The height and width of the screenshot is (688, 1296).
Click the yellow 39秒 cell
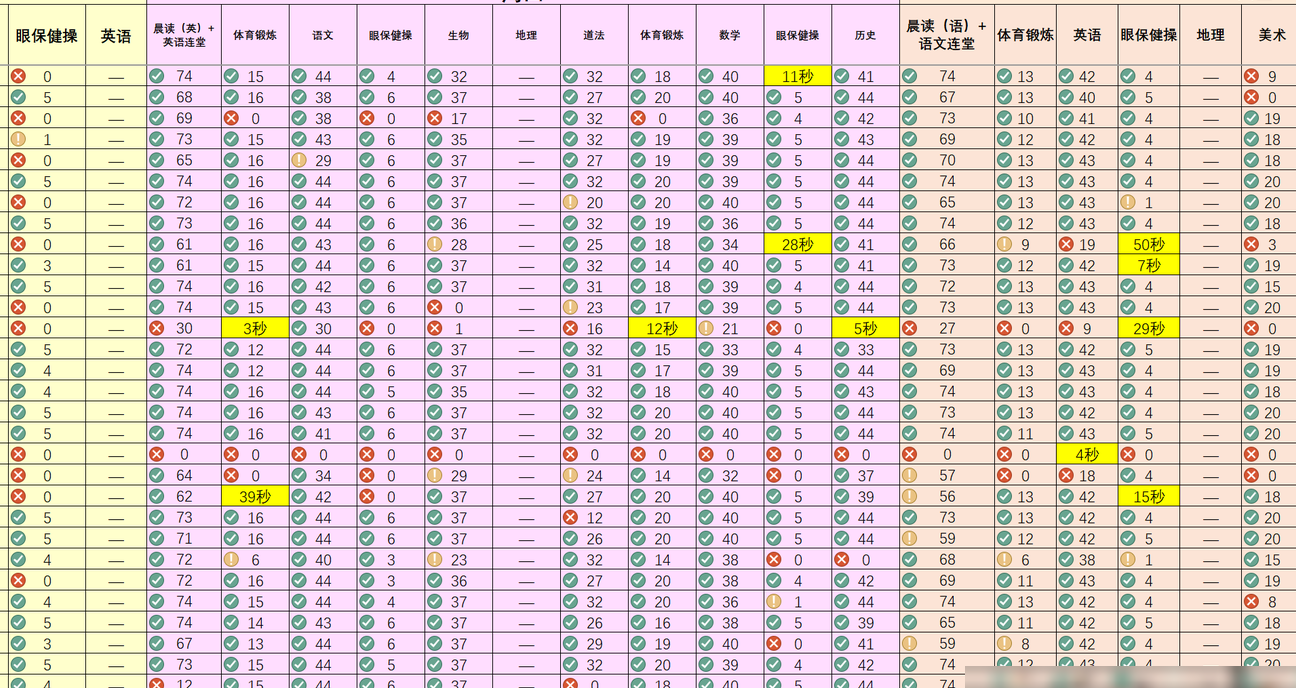pyautogui.click(x=255, y=496)
